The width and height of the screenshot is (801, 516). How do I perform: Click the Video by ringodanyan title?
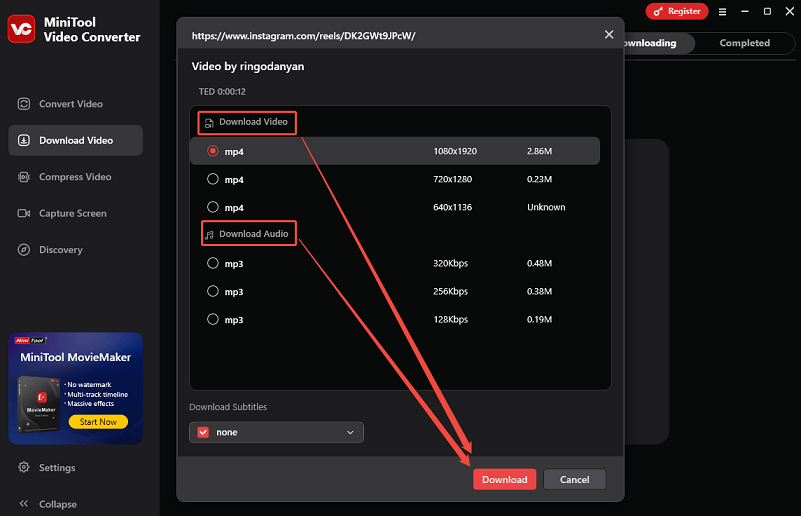(x=248, y=66)
